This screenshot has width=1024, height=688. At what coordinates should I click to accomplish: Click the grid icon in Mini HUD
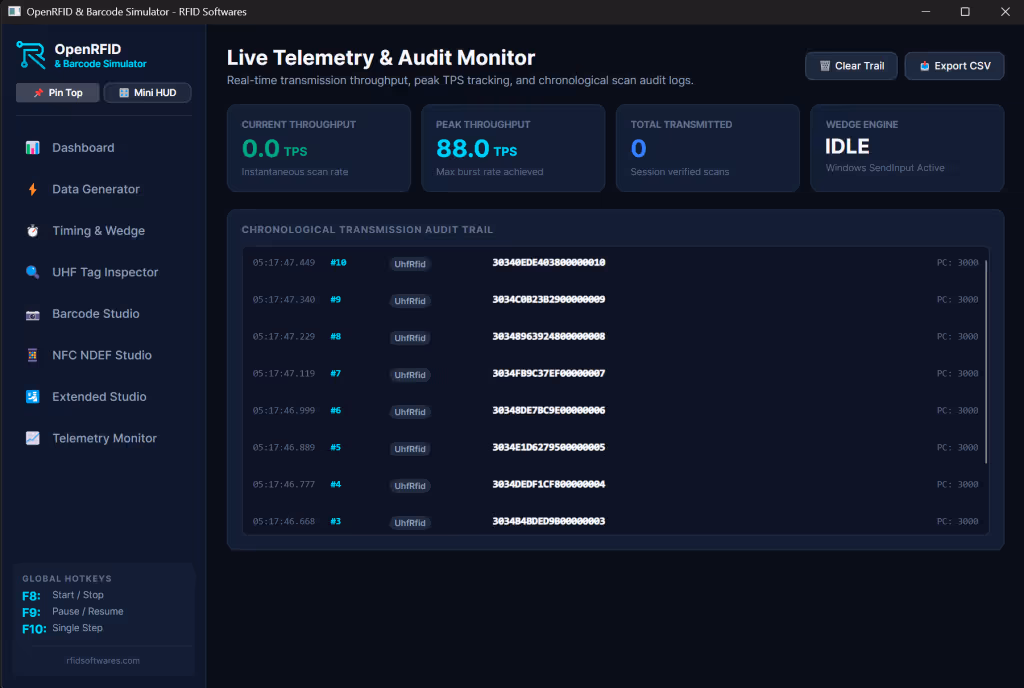point(124,93)
